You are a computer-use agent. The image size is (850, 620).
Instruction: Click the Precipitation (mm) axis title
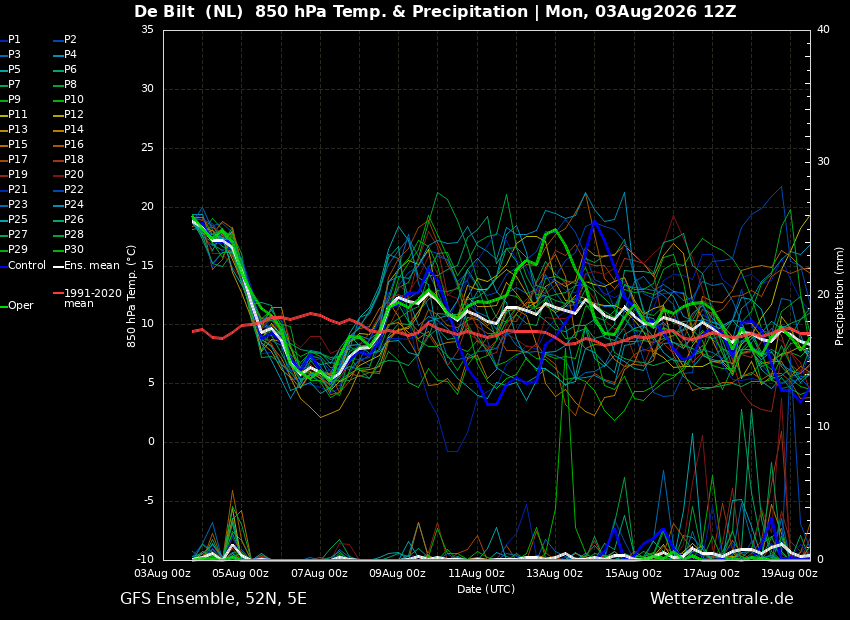840,296
